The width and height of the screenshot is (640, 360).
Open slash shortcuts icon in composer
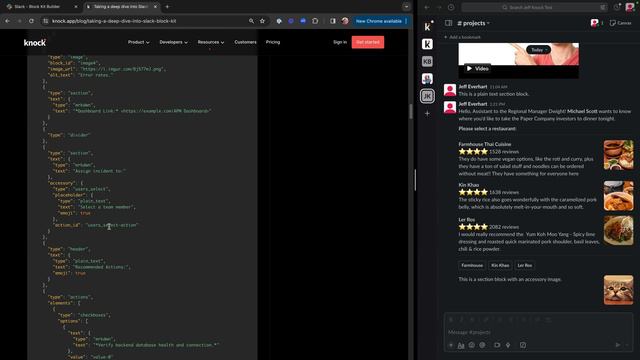point(523,345)
